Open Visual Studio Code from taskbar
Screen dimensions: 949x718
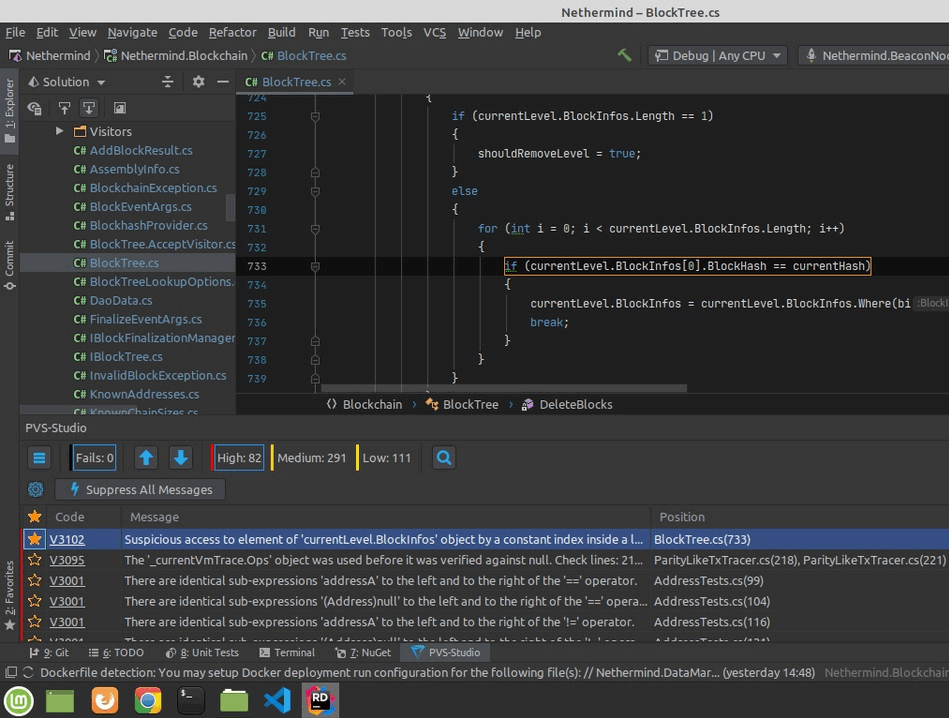tap(277, 701)
